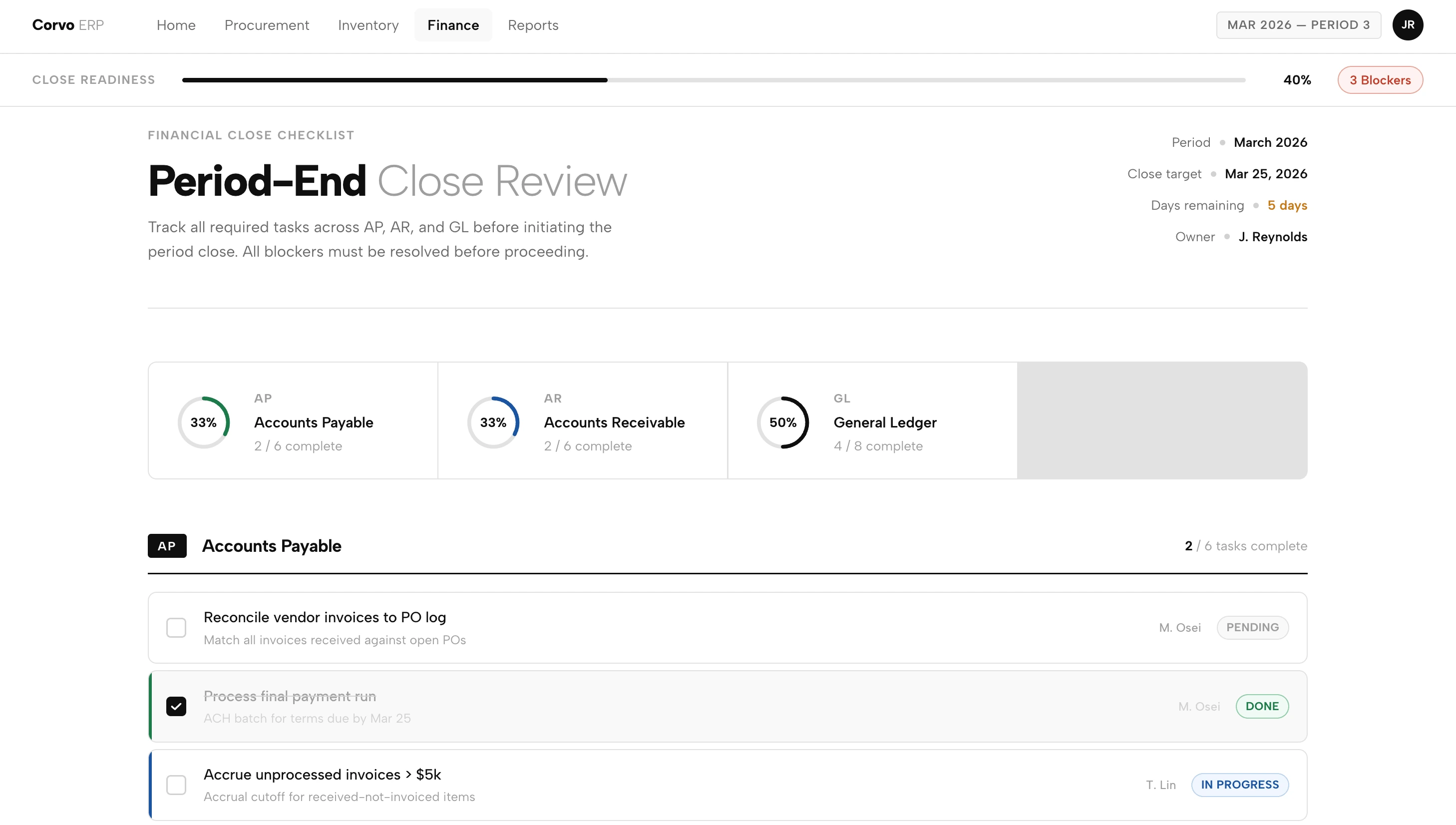Open the JR user avatar
Viewport: 1456px width, 825px height.
(1408, 25)
